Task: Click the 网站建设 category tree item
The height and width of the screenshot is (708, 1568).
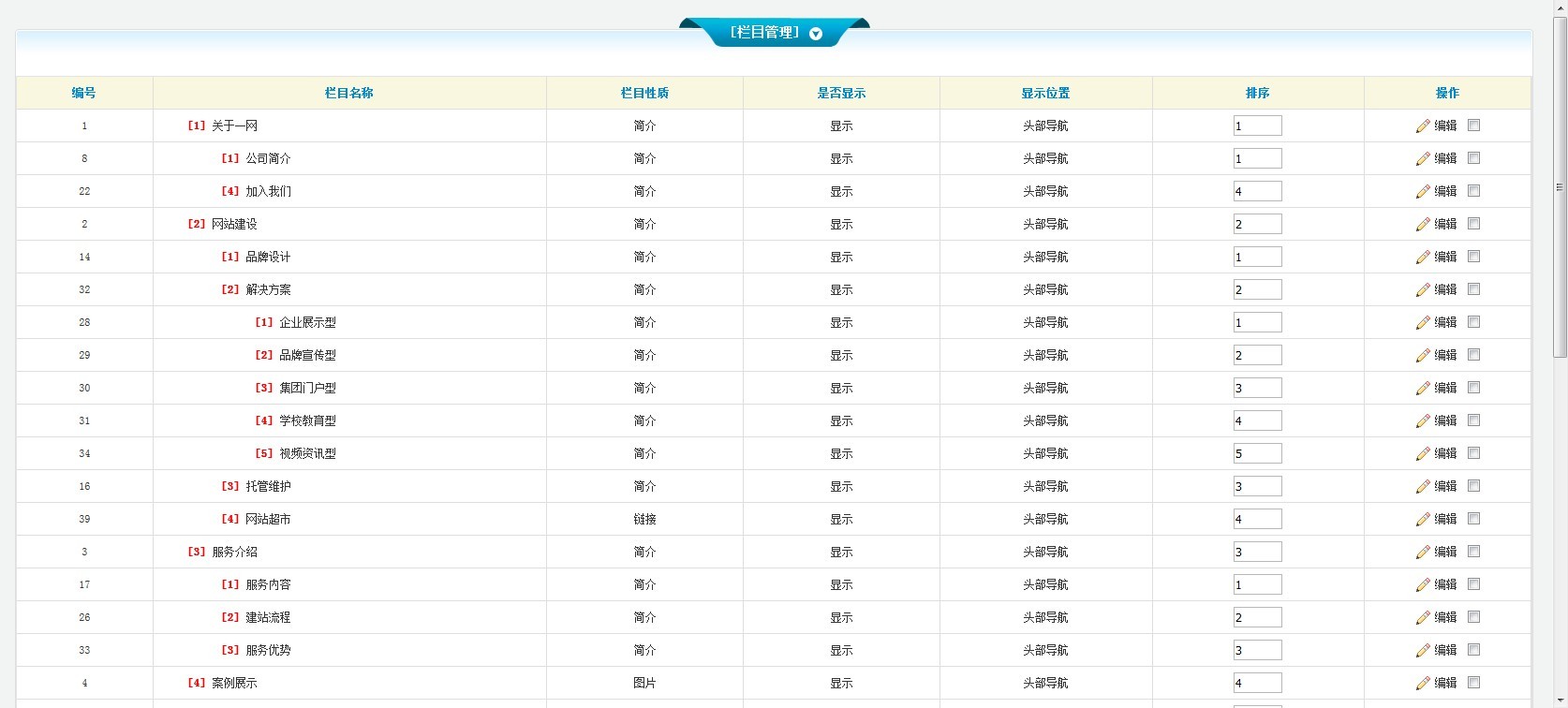Action: pos(234,225)
